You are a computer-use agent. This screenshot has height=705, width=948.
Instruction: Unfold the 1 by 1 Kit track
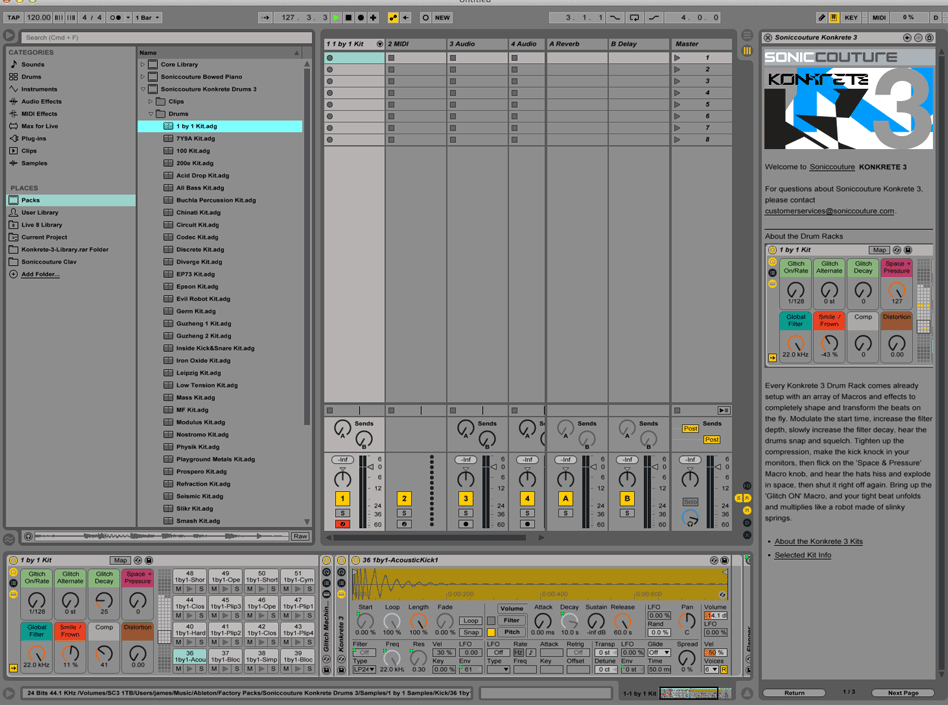380,44
